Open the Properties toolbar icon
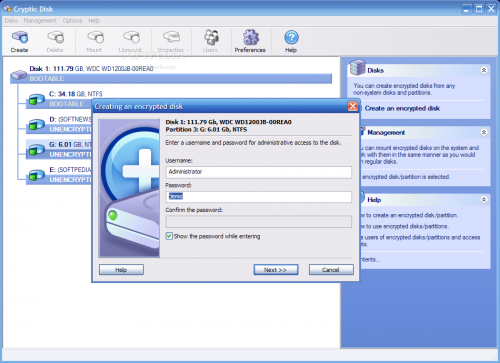This screenshot has height=363, width=500. [171, 37]
